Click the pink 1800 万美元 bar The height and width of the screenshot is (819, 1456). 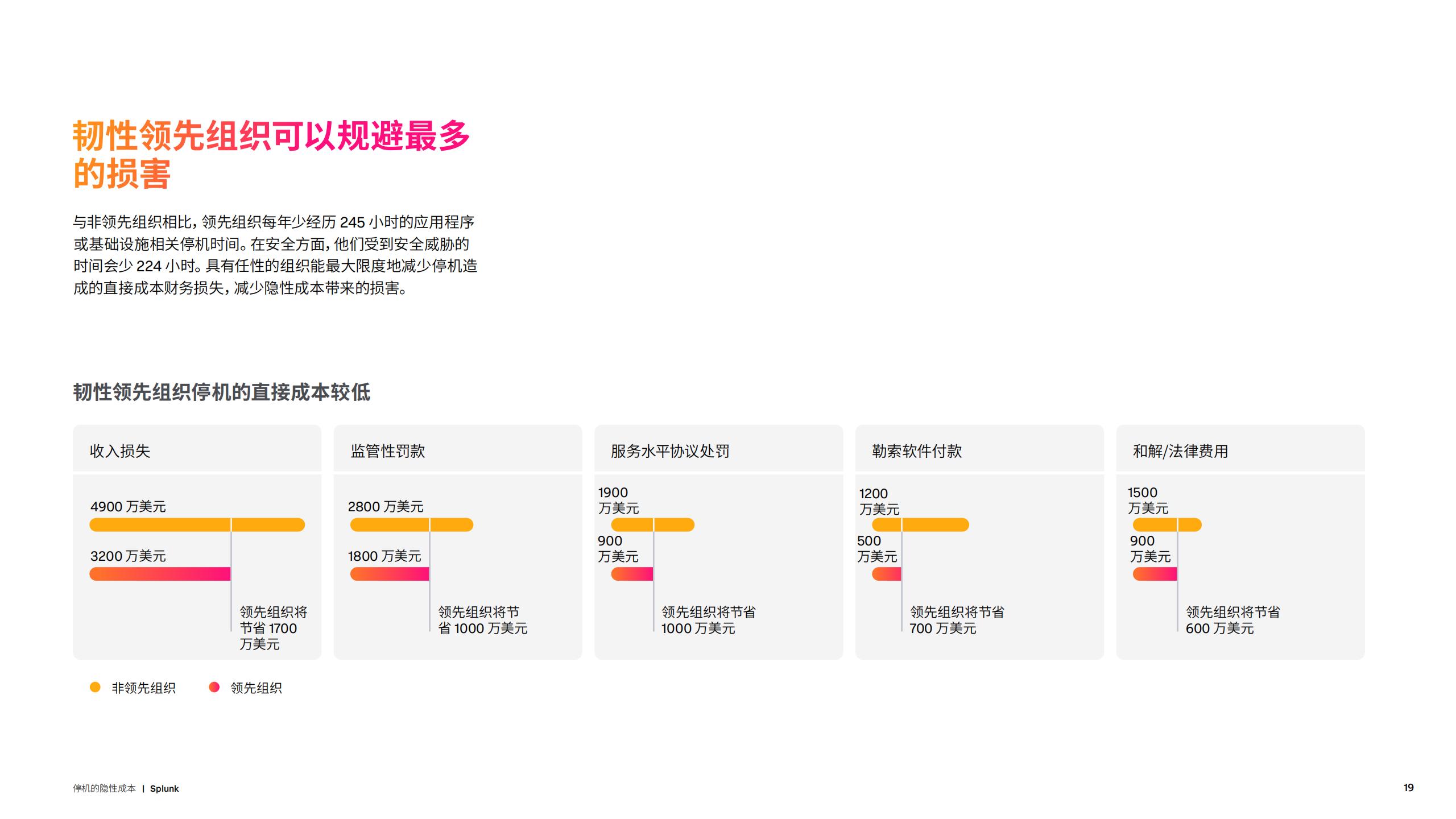(x=390, y=574)
